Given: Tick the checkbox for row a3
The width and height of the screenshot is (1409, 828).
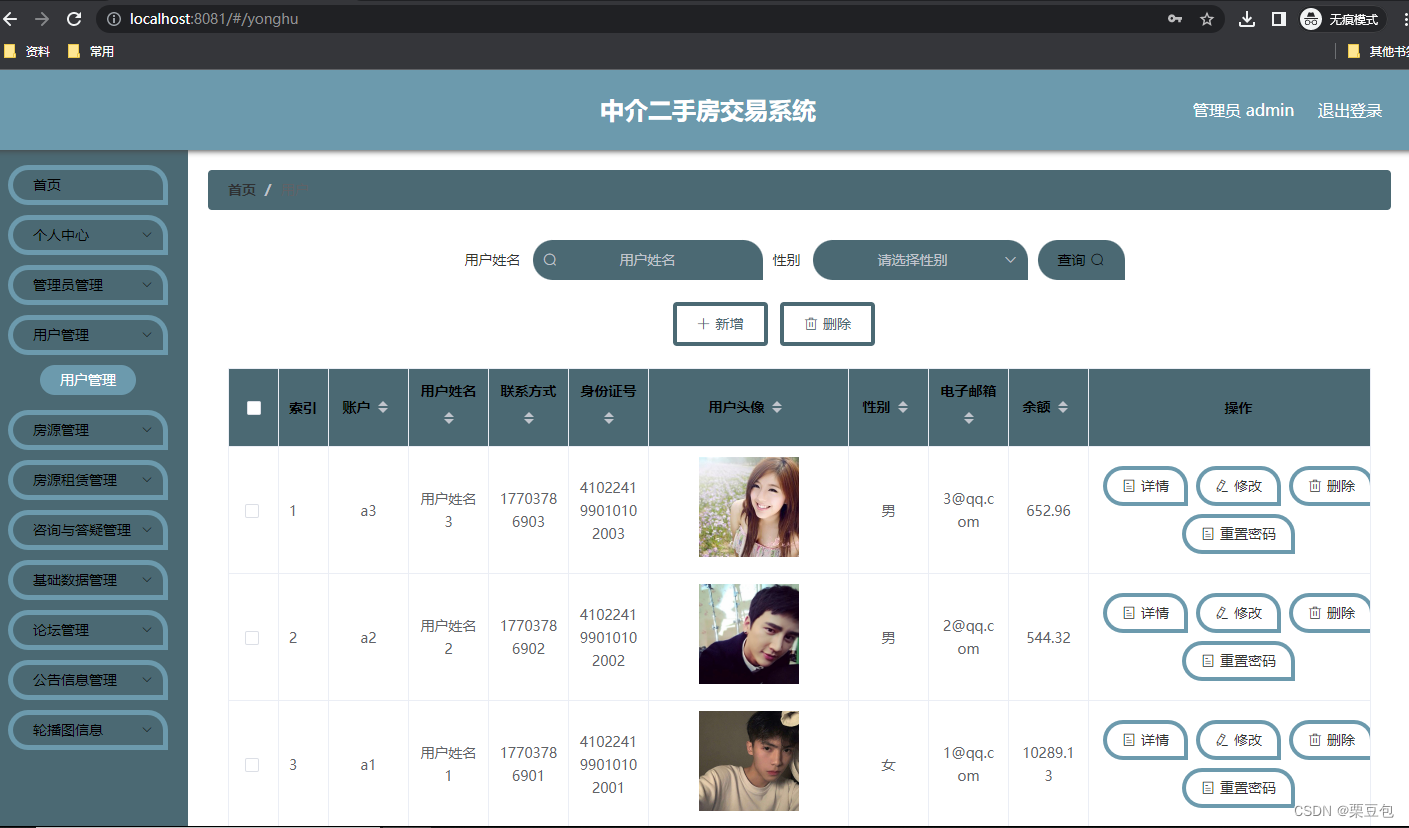Looking at the screenshot, I should (x=252, y=511).
